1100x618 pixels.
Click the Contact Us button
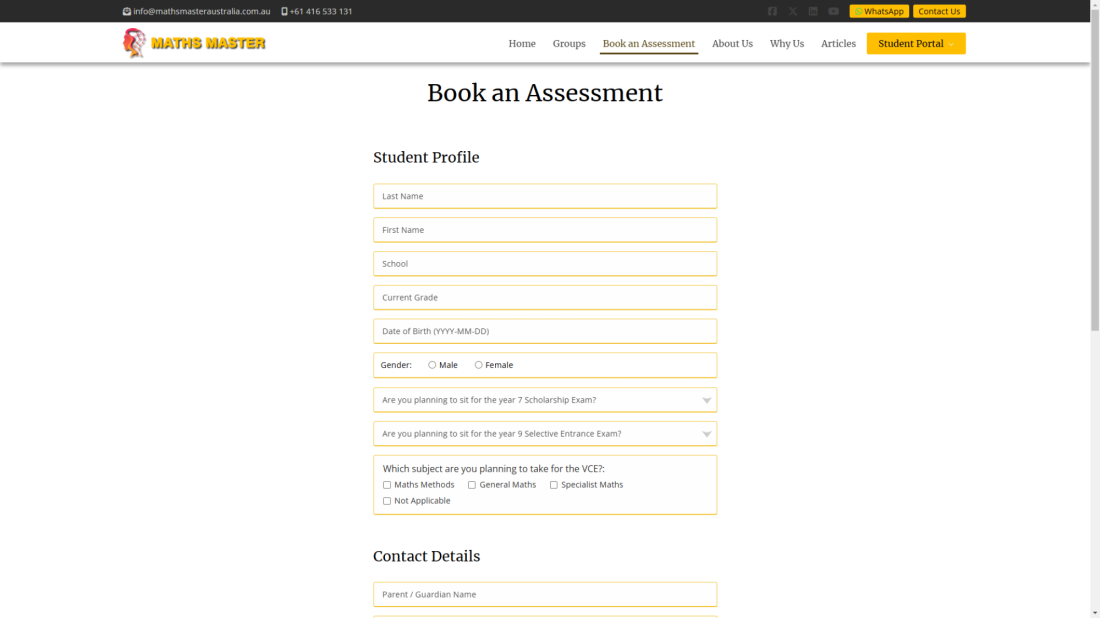click(x=939, y=11)
